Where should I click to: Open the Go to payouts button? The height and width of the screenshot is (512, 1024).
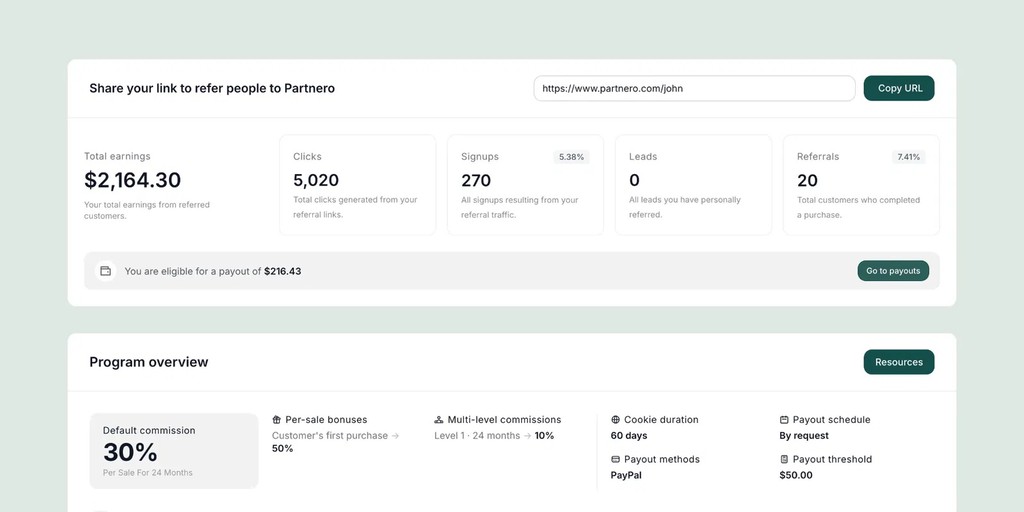(x=893, y=271)
